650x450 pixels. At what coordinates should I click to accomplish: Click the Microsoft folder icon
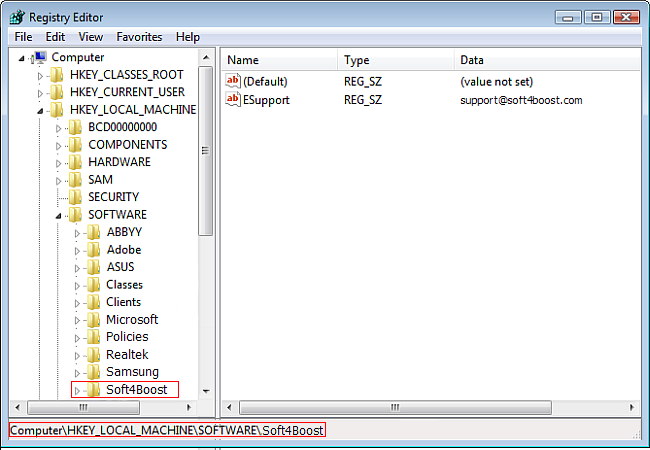(94, 320)
